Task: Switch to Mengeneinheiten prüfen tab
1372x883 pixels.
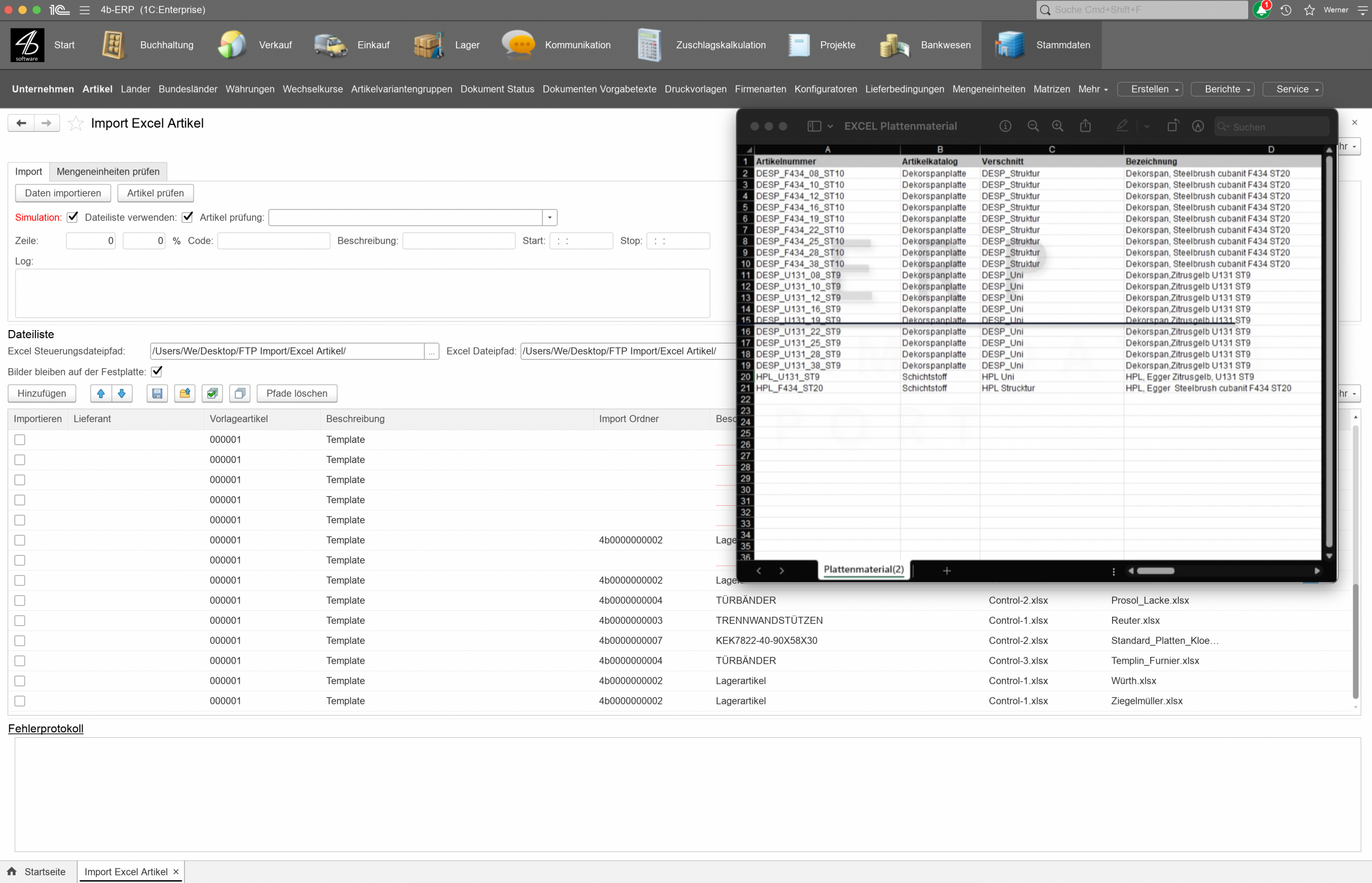Action: point(108,171)
